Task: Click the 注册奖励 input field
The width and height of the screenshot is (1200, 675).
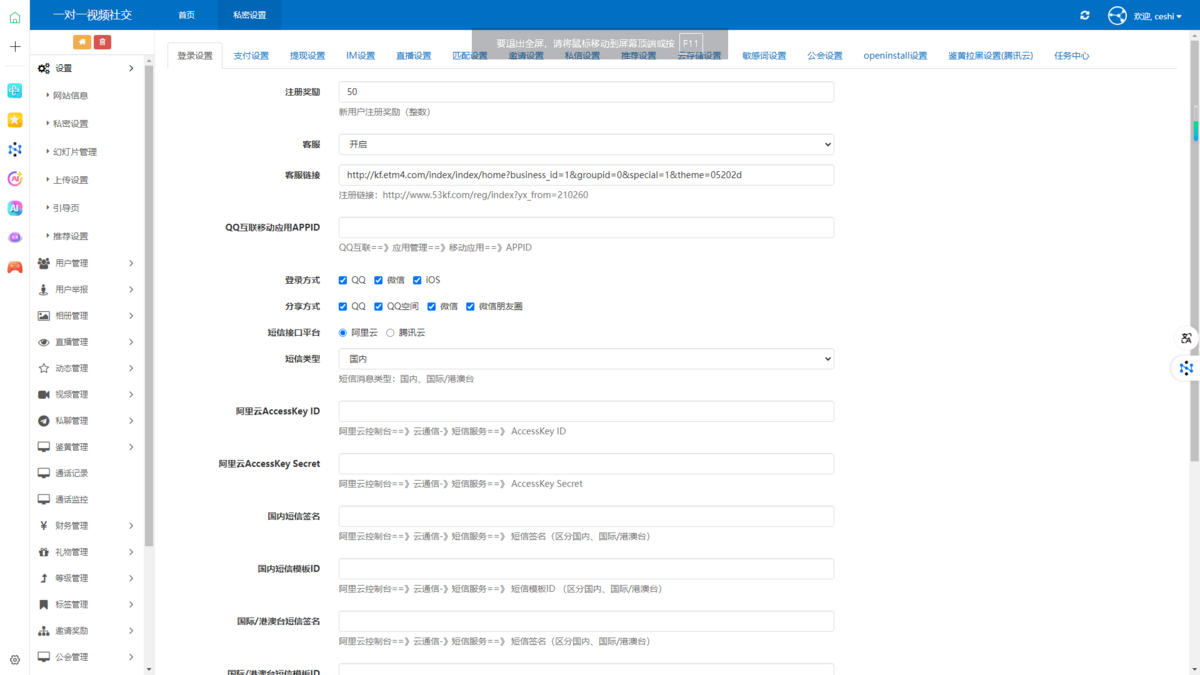Action: [x=586, y=91]
